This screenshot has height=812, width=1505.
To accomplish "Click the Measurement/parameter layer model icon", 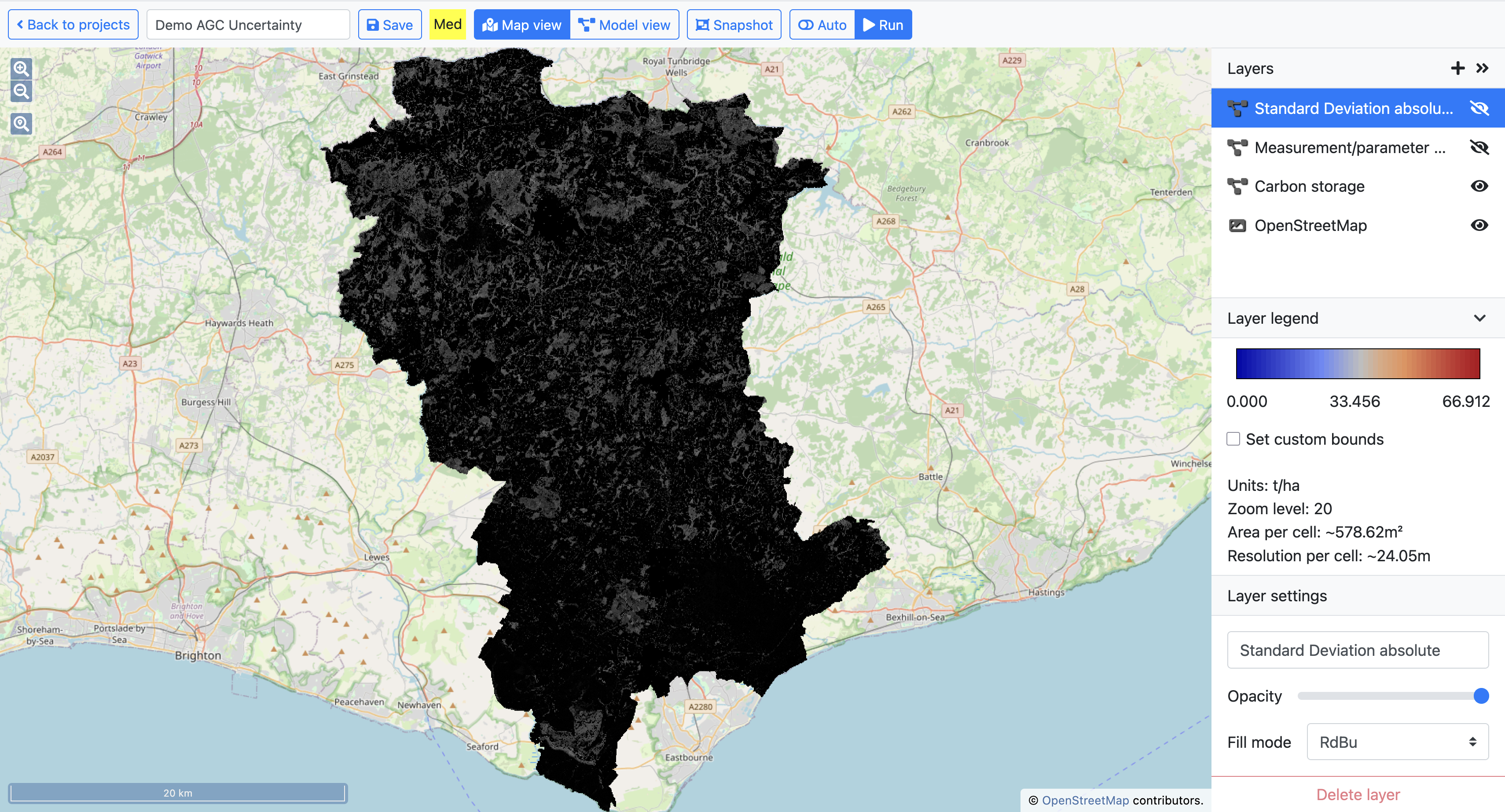I will [x=1237, y=148].
